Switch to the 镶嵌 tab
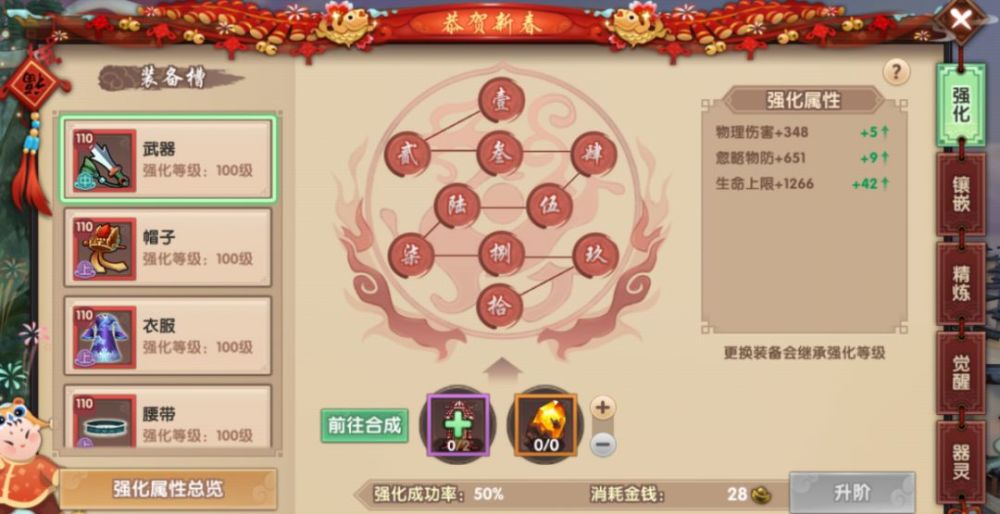 (960, 194)
